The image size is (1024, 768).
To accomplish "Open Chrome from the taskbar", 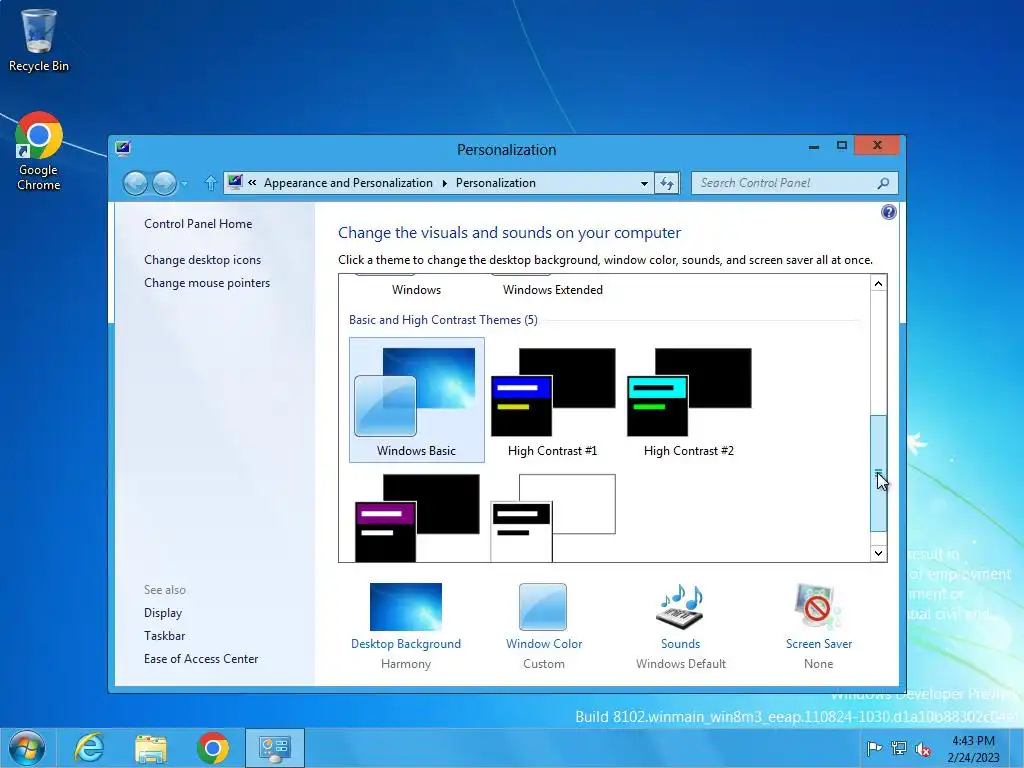I will tap(213, 748).
